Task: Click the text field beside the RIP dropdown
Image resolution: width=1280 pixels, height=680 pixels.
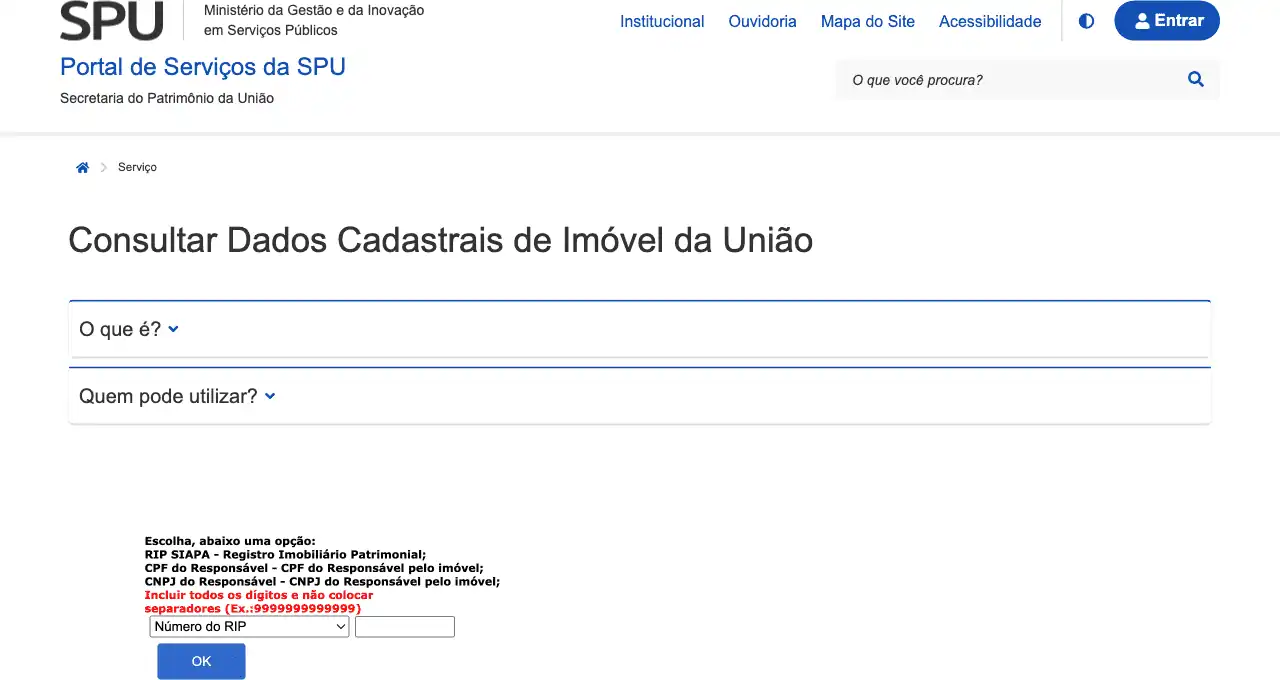Action: [404, 627]
